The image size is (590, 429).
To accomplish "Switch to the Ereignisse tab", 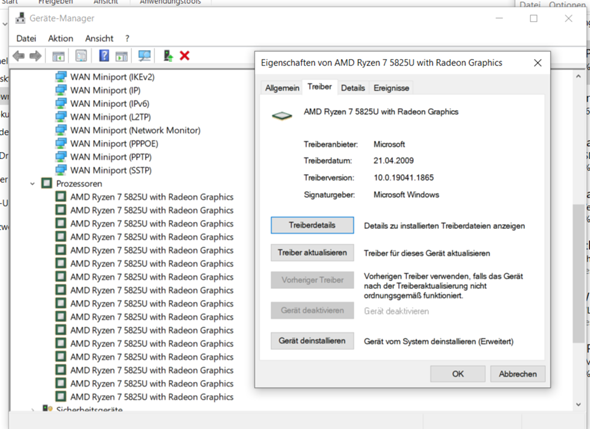I will [391, 88].
